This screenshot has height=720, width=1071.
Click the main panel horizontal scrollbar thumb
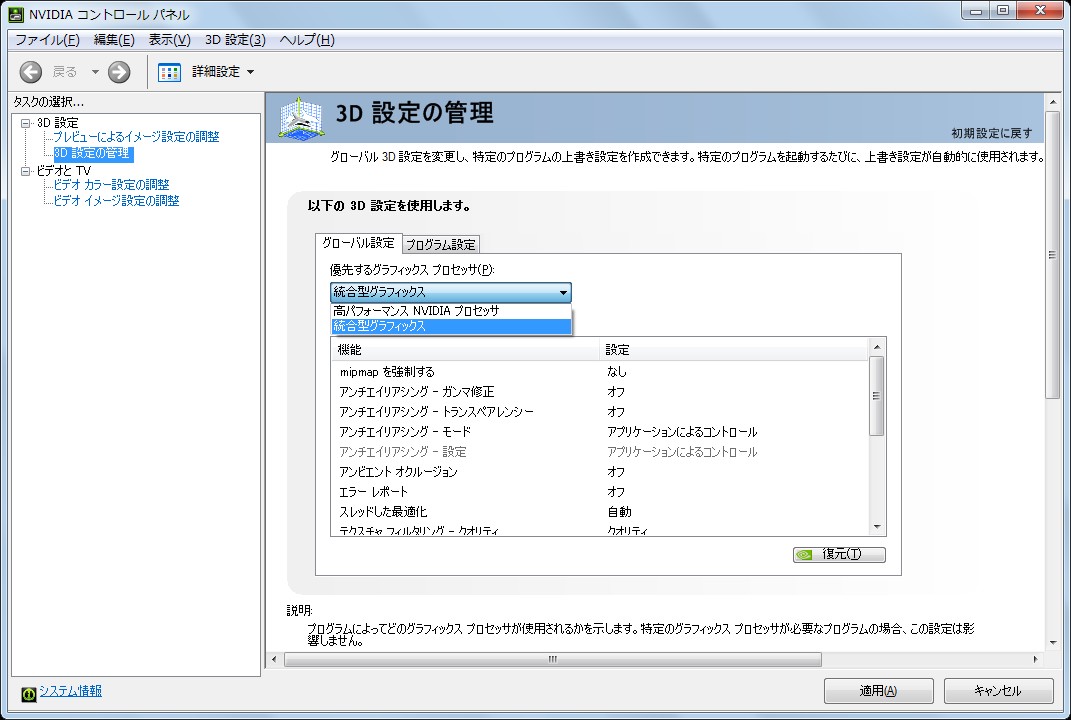(x=553, y=659)
